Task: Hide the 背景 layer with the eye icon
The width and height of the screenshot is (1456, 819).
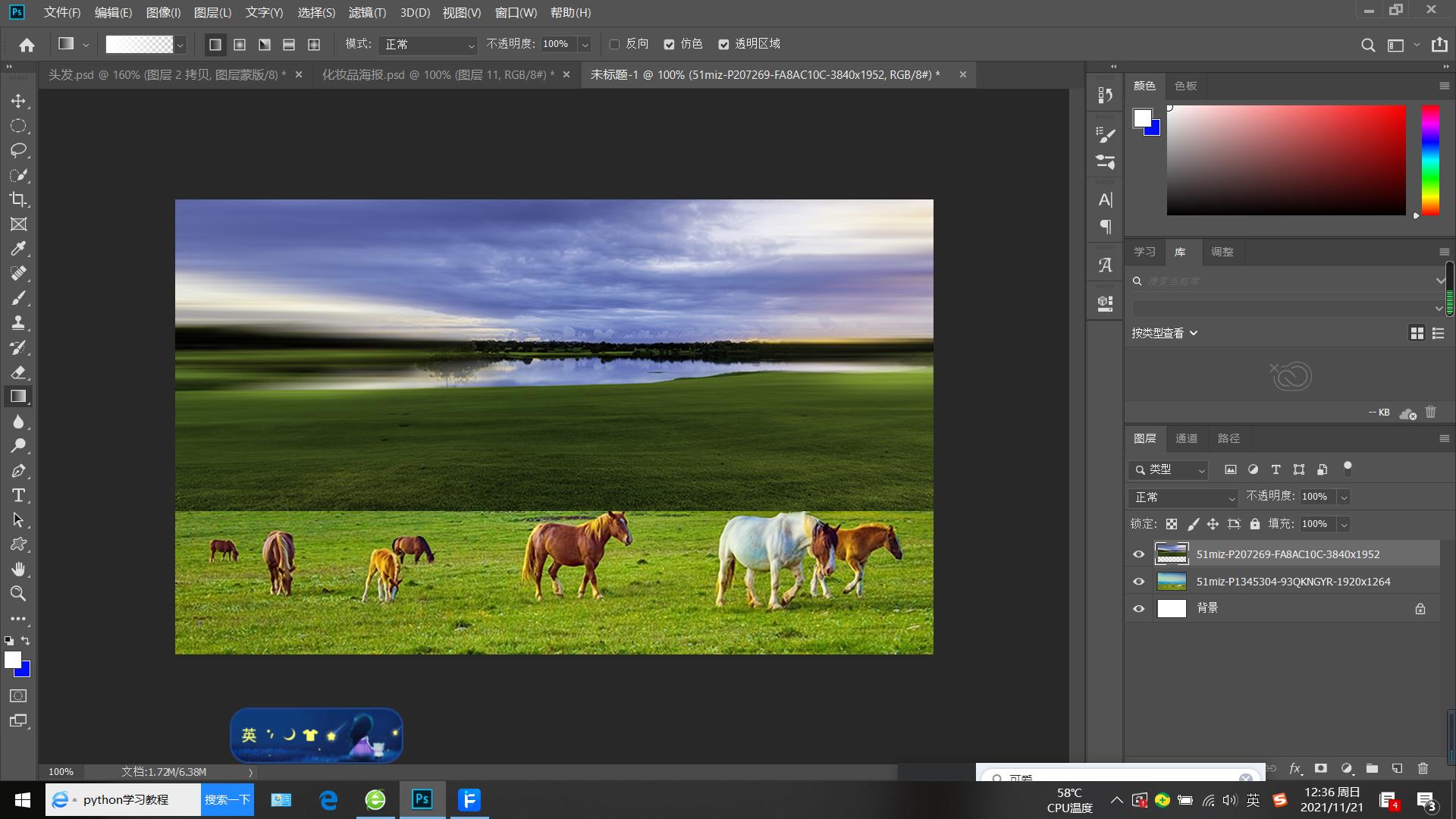Action: tap(1138, 608)
